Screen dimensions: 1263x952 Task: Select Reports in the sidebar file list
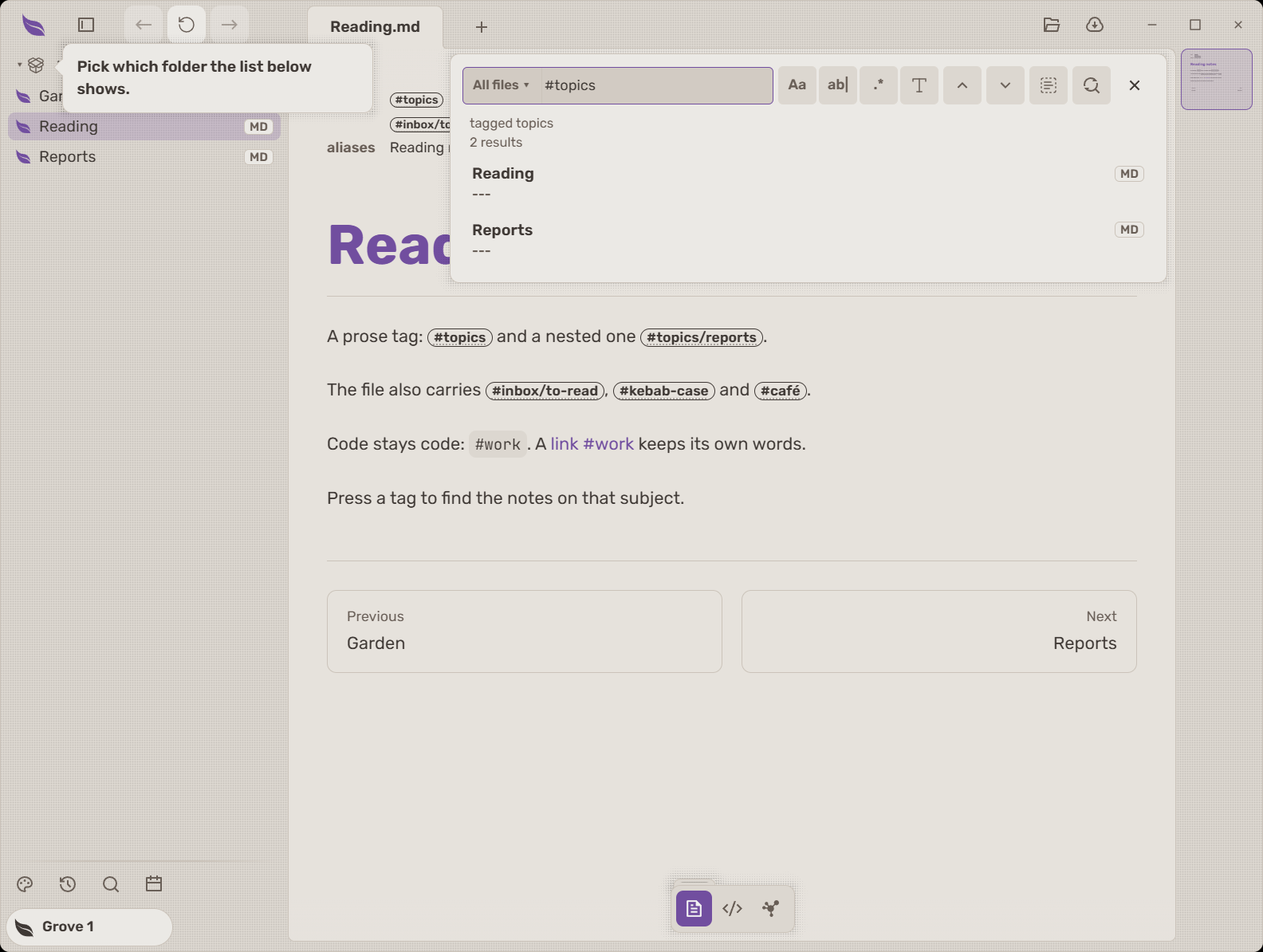pyautogui.click(x=144, y=157)
